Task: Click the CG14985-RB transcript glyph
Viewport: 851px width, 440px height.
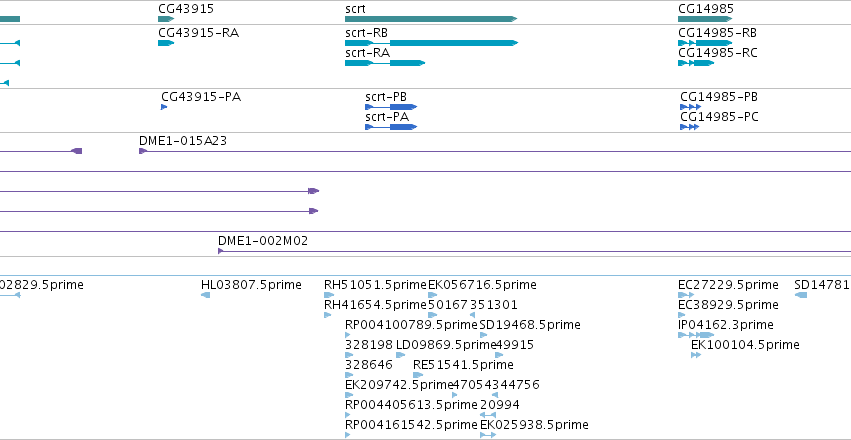Action: point(705,43)
